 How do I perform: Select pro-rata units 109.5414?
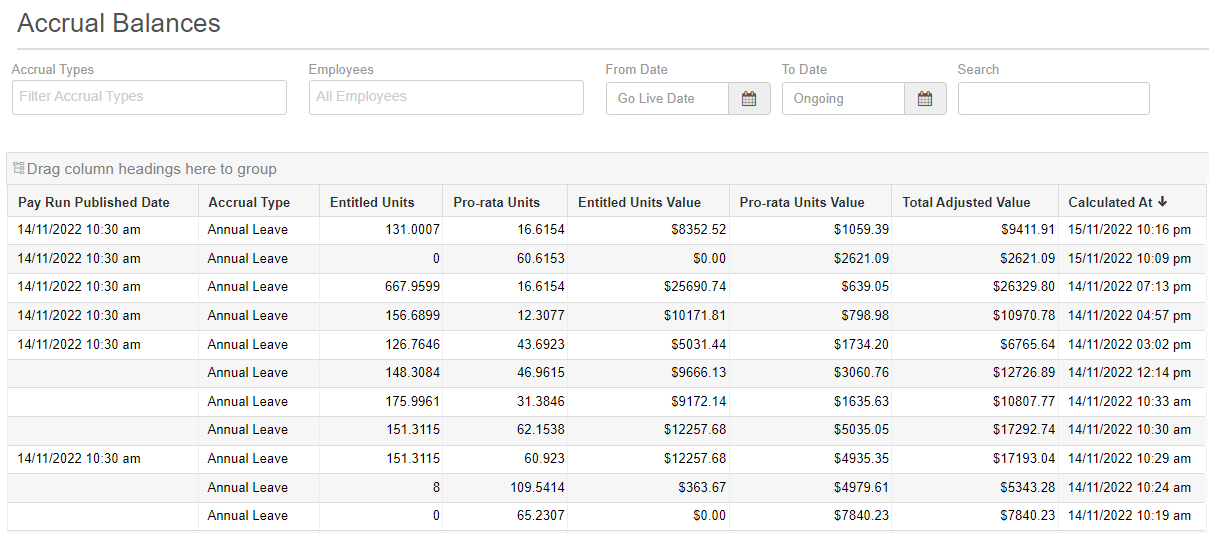tap(537, 487)
